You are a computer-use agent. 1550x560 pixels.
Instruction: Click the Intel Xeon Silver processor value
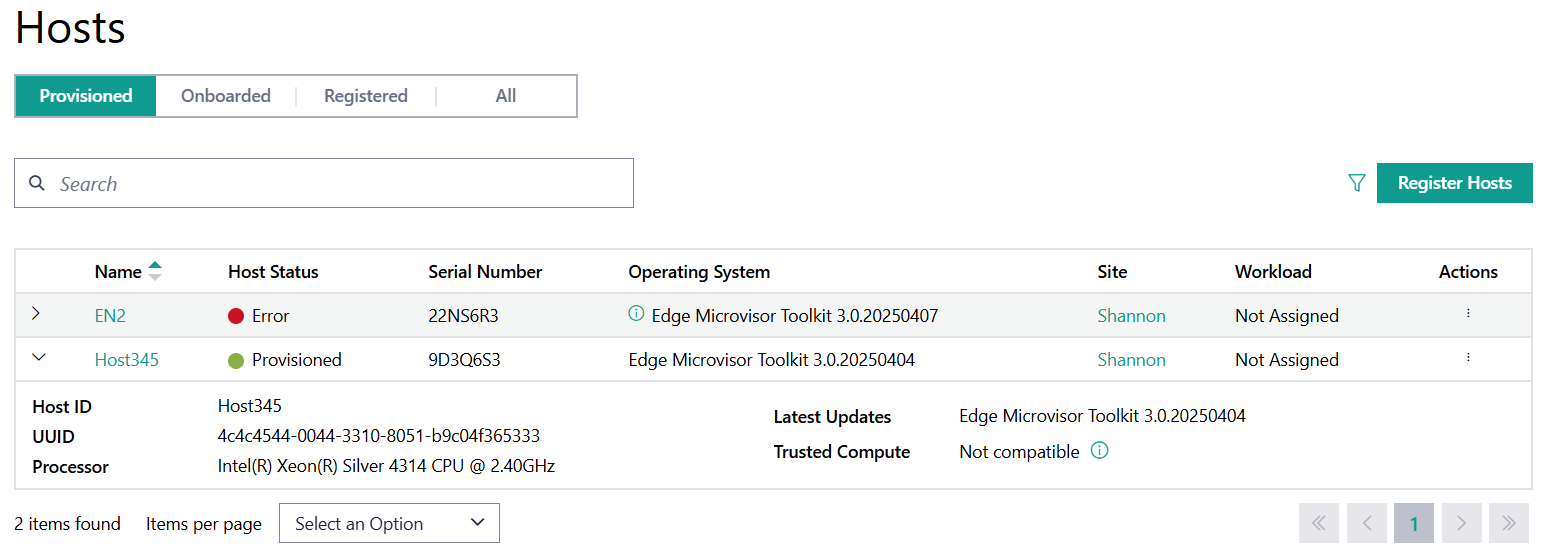386,466
